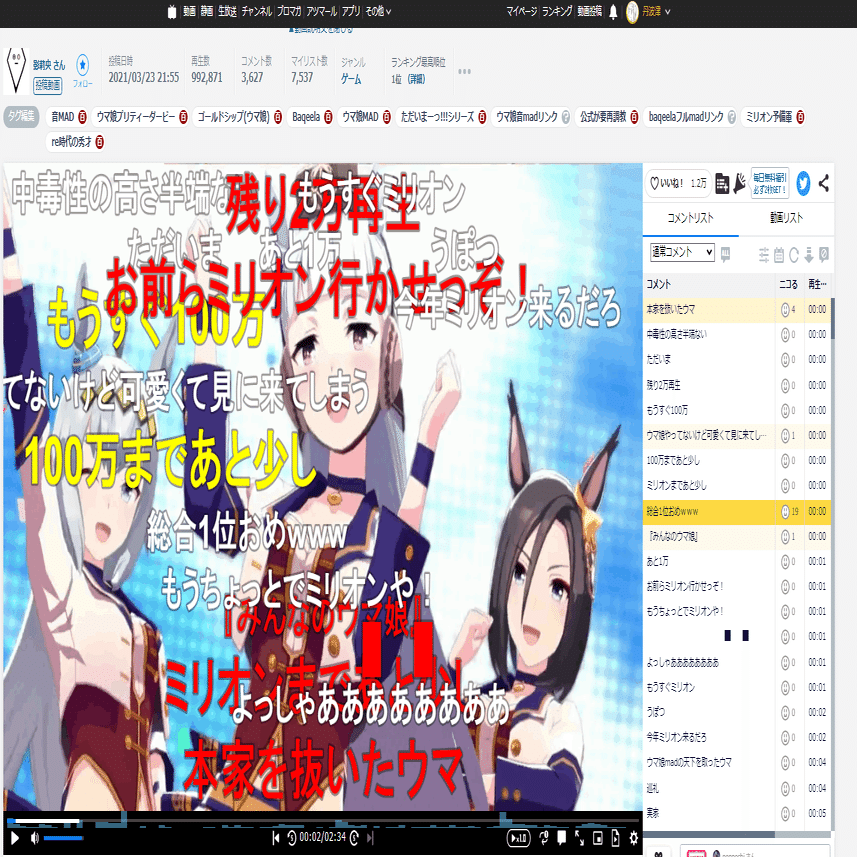Expand the user account menu chevron

[x=667, y=11]
